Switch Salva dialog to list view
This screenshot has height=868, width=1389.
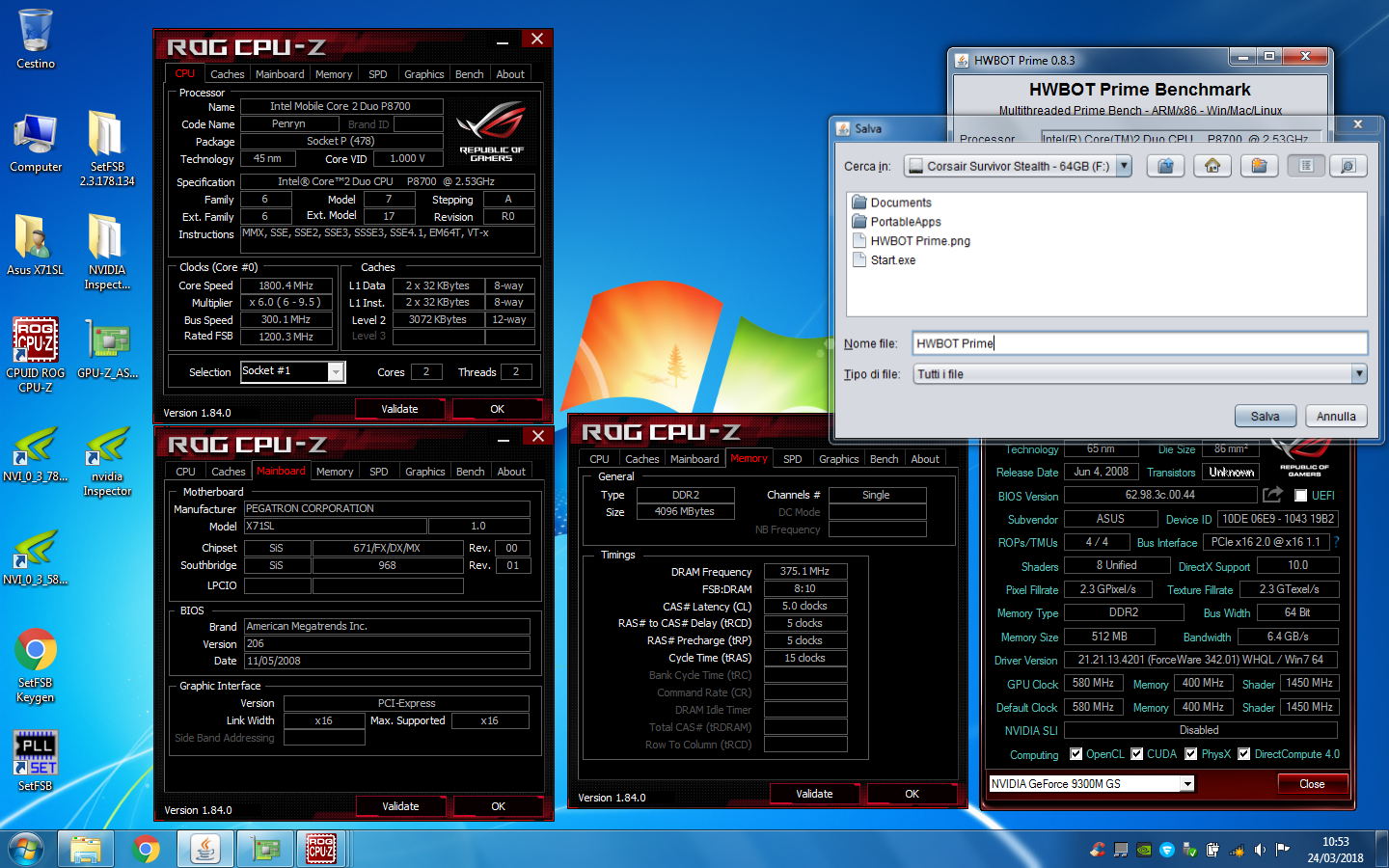click(1306, 166)
